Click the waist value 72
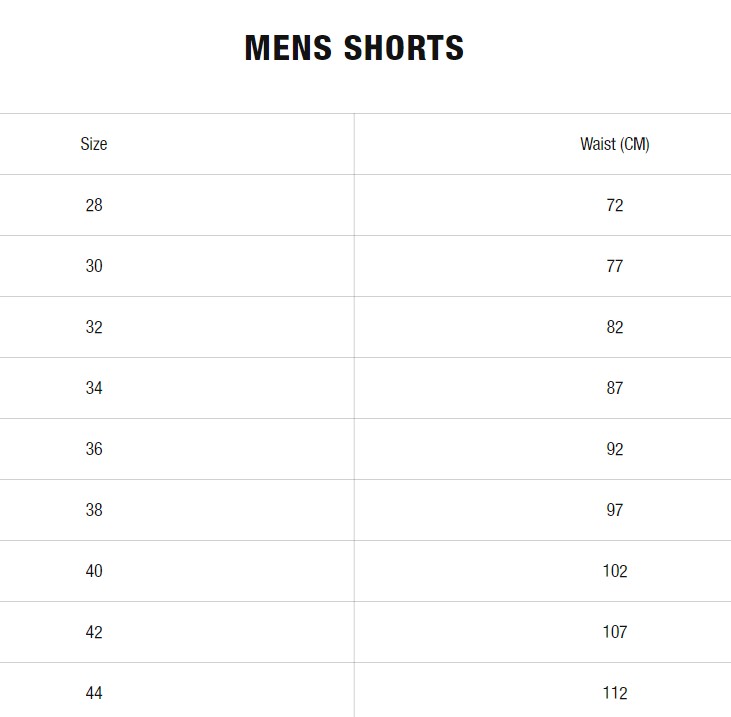Image resolution: width=731 pixels, height=717 pixels. [614, 205]
